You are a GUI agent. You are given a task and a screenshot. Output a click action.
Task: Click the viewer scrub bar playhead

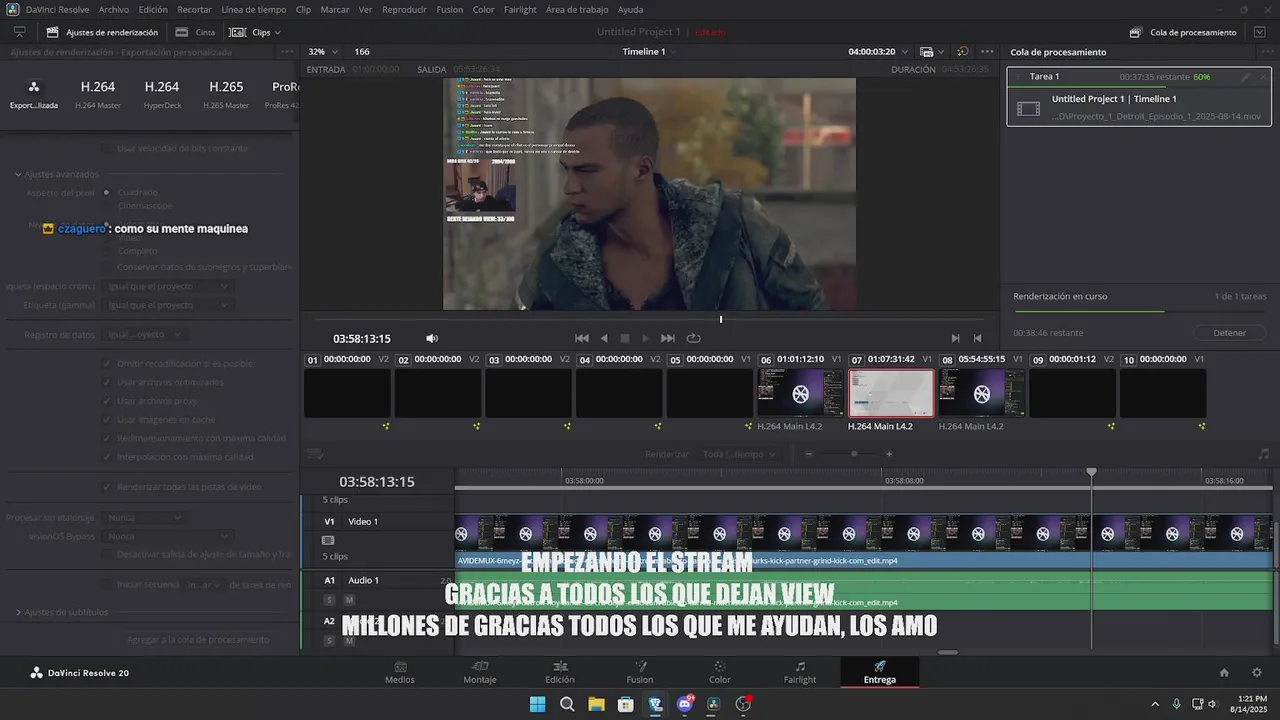click(721, 319)
